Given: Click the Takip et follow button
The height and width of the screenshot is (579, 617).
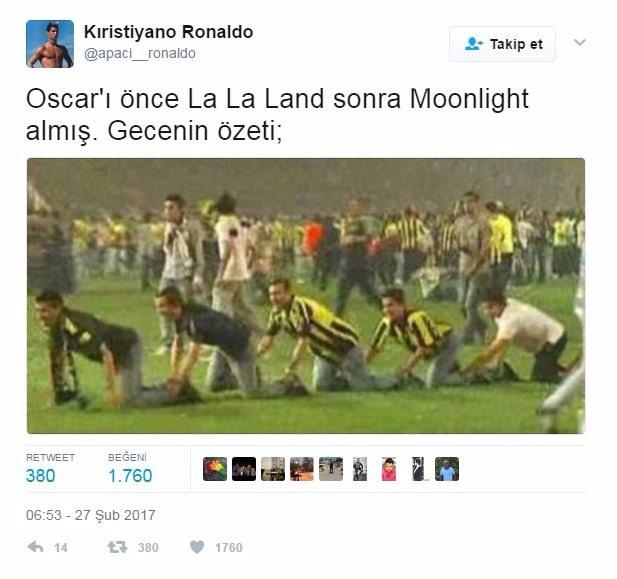Looking at the screenshot, I should pyautogui.click(x=502, y=44).
